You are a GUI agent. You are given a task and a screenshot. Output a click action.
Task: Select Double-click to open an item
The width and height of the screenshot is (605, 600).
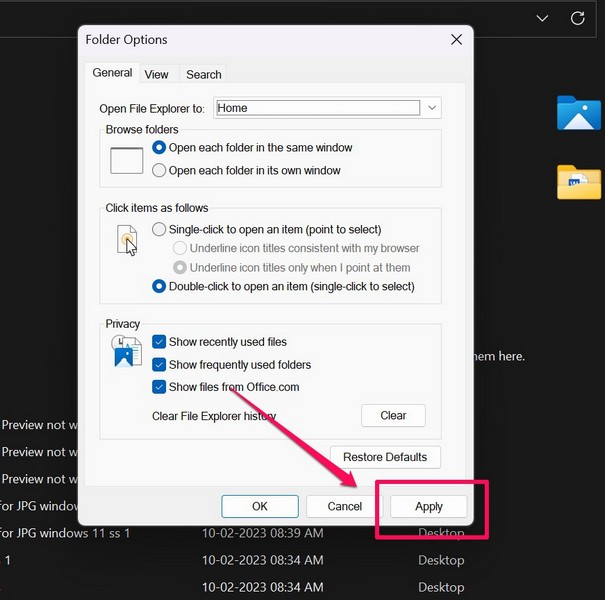coord(159,287)
